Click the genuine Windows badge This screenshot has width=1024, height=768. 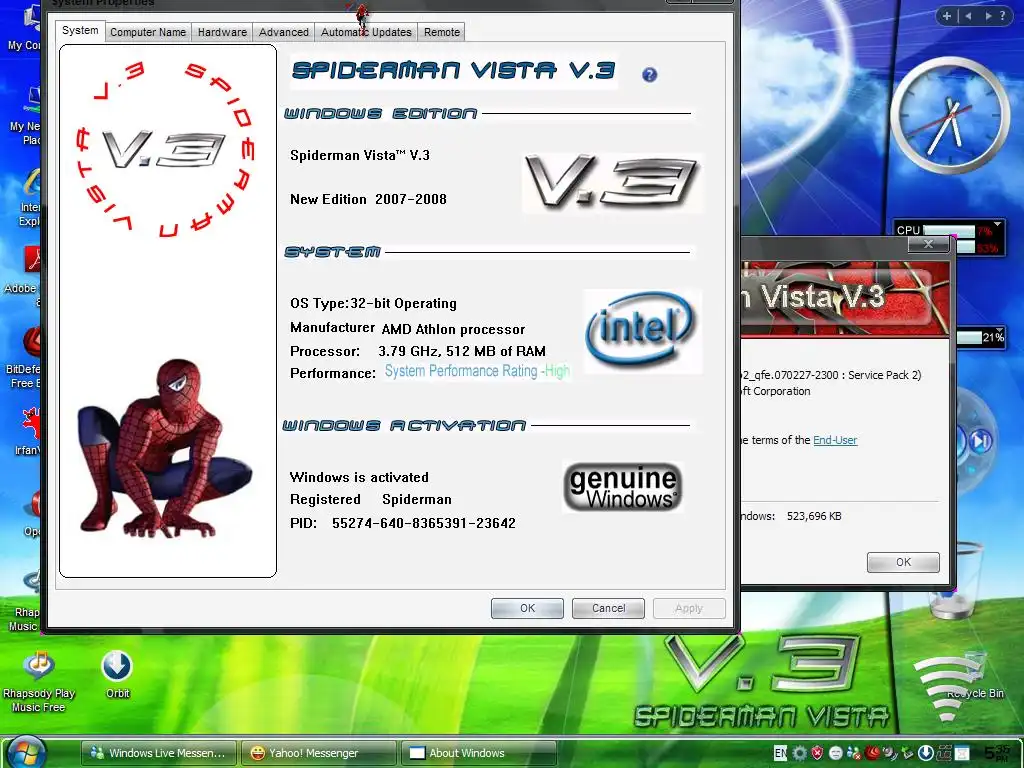tap(622, 487)
